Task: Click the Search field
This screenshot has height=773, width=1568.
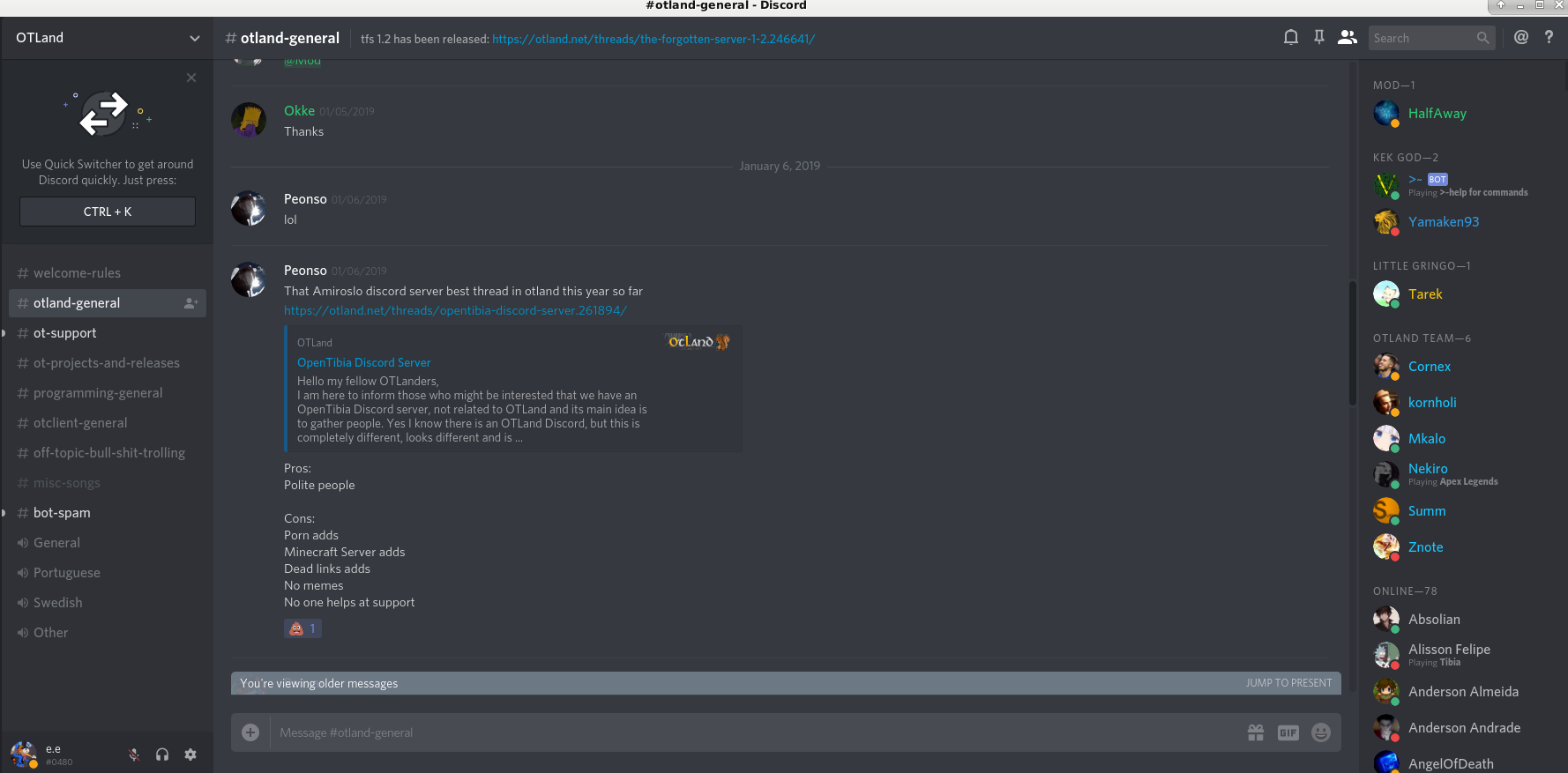Action: pos(1431,38)
